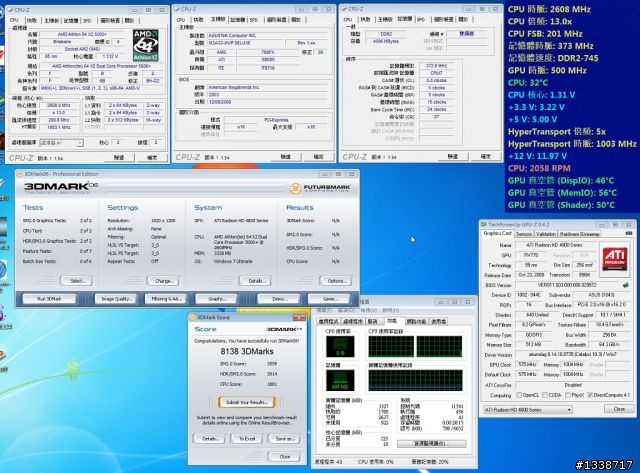
Task: Click the 'CPU: 2058 RPM' overlay line
Action: point(539,168)
